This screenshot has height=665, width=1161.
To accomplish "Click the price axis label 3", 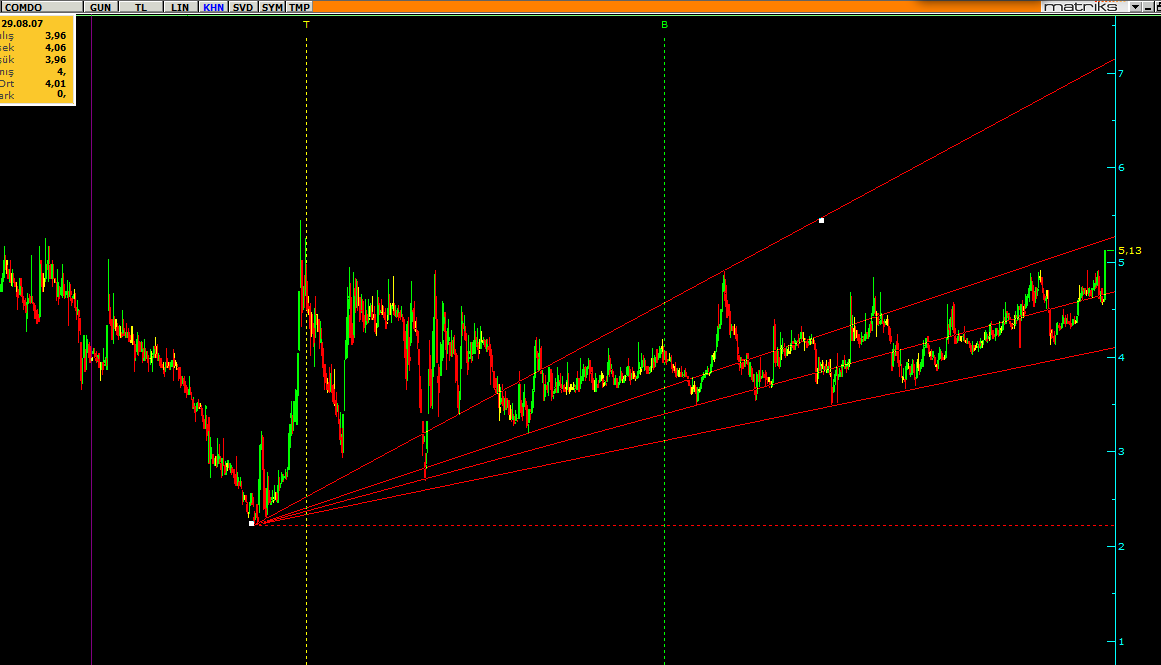I will click(x=1121, y=452).
